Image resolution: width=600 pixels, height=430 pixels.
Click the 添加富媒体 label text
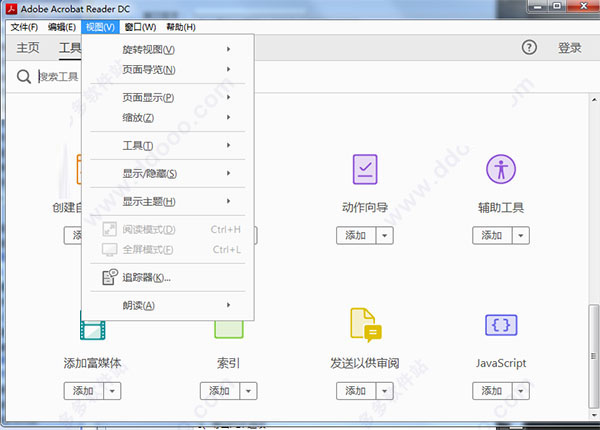(92, 363)
